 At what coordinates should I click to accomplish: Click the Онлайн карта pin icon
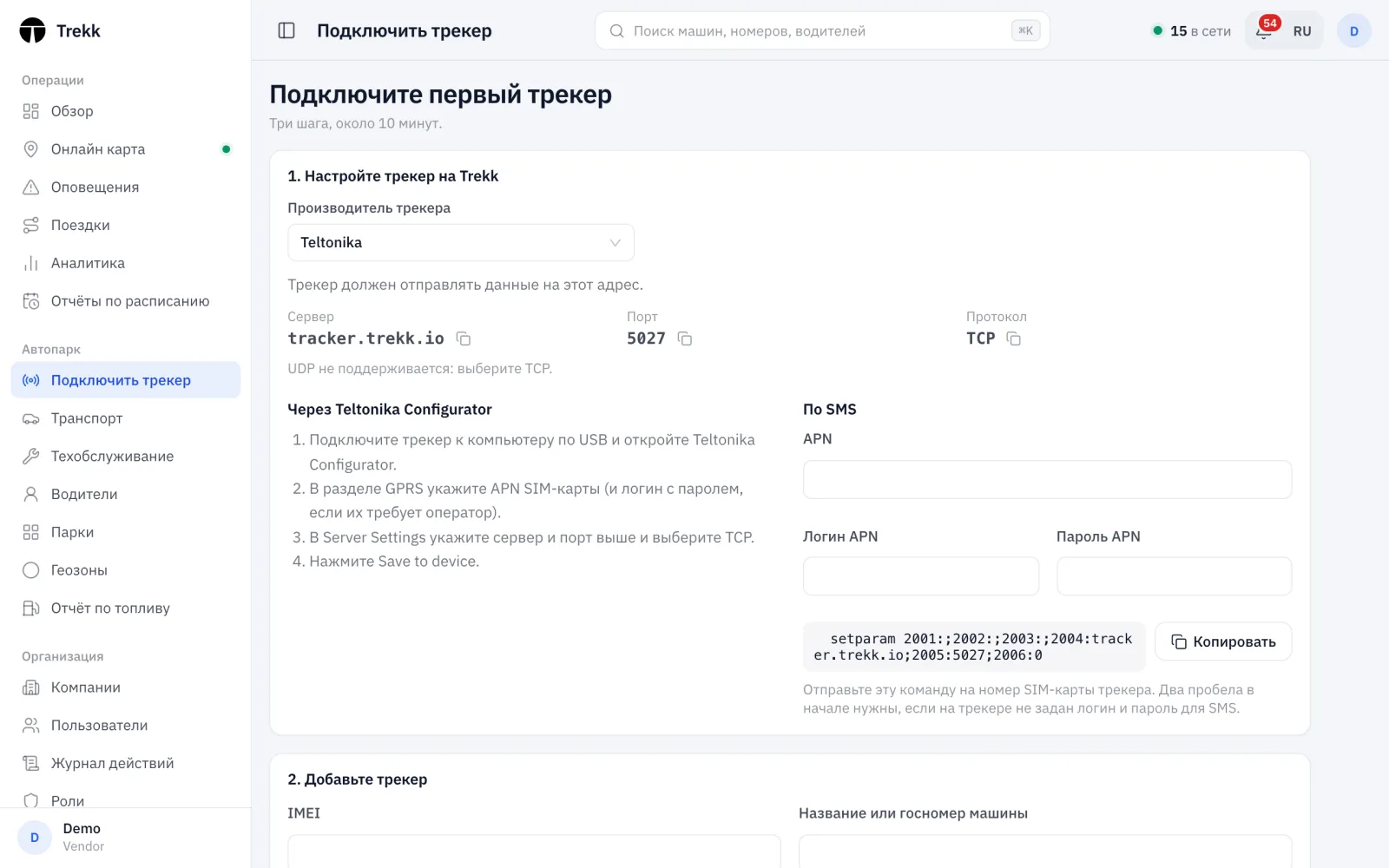coord(31,149)
